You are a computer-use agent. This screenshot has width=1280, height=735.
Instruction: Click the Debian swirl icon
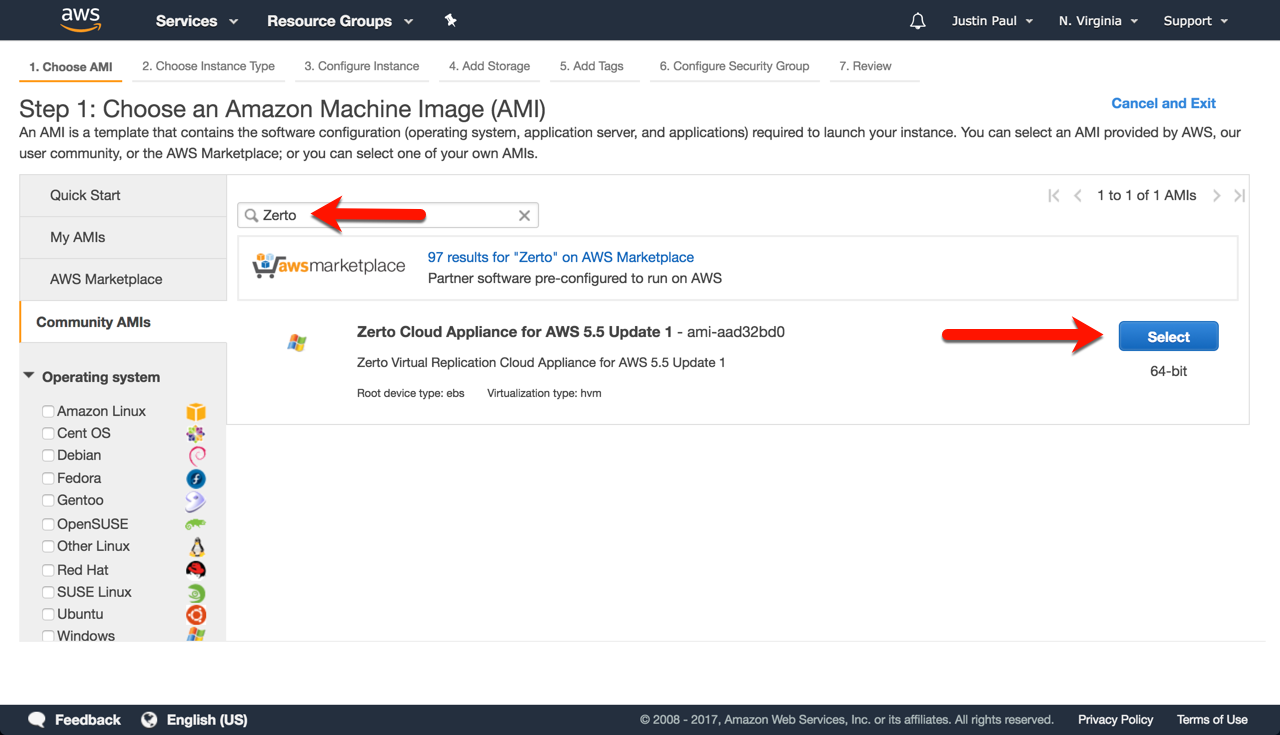coord(196,455)
